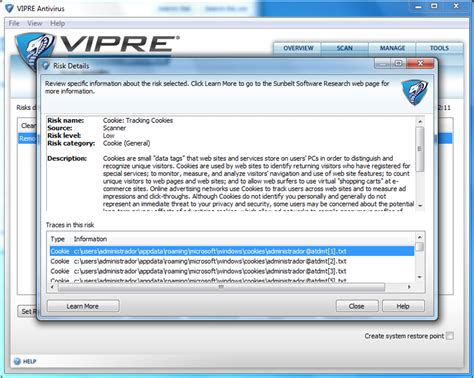Minimize the VIPRE Antivirus main window
Screen dimensions: 474x378
[419, 6]
